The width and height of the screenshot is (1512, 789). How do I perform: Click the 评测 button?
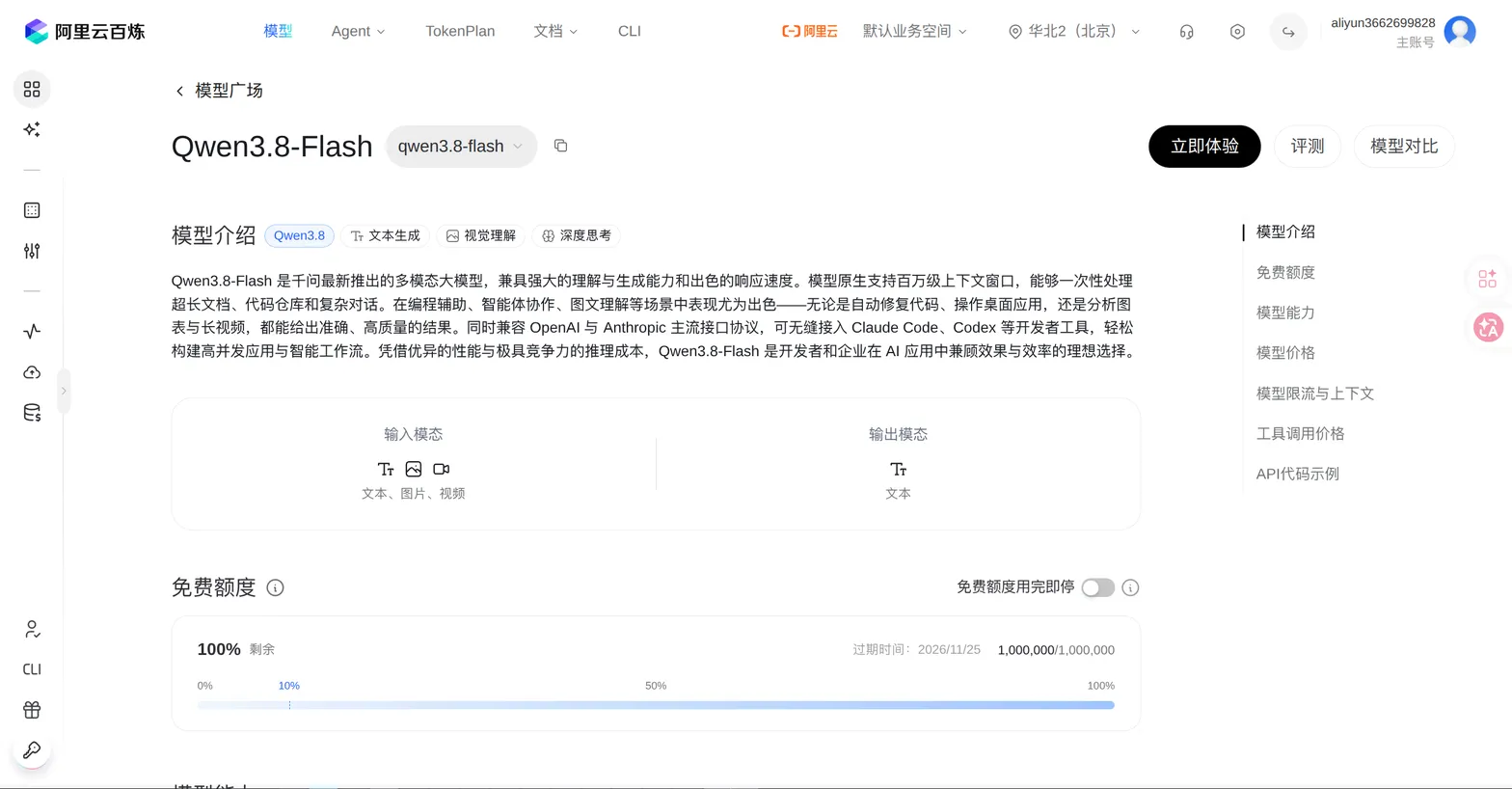click(1308, 147)
